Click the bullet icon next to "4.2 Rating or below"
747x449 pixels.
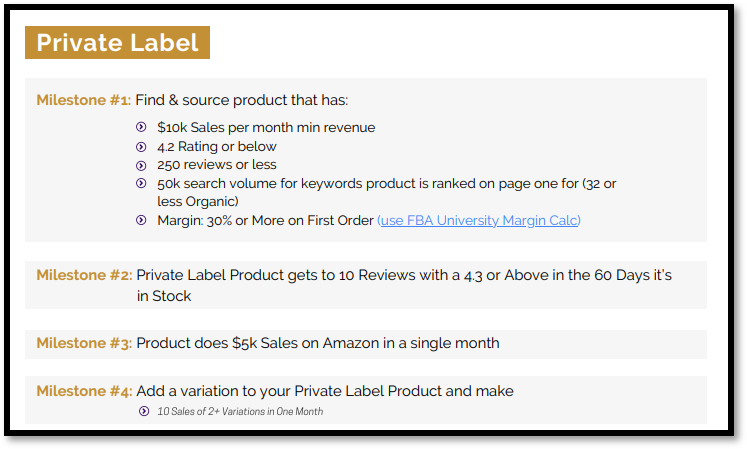pyautogui.click(x=140, y=146)
